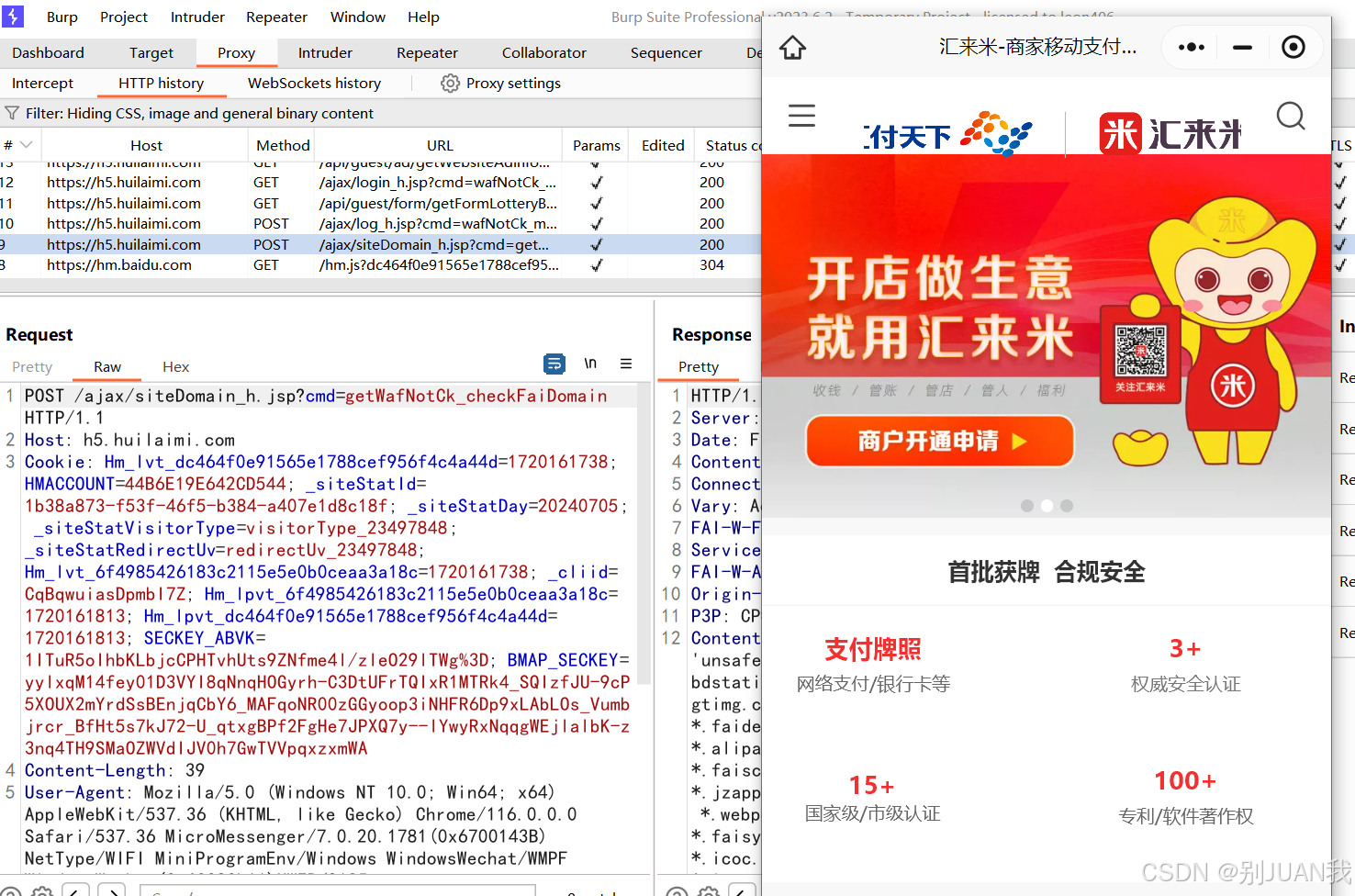Screen dimensions: 1355x896
Task: Click the Status 304 cell of the baidu row
Action: coord(711,264)
